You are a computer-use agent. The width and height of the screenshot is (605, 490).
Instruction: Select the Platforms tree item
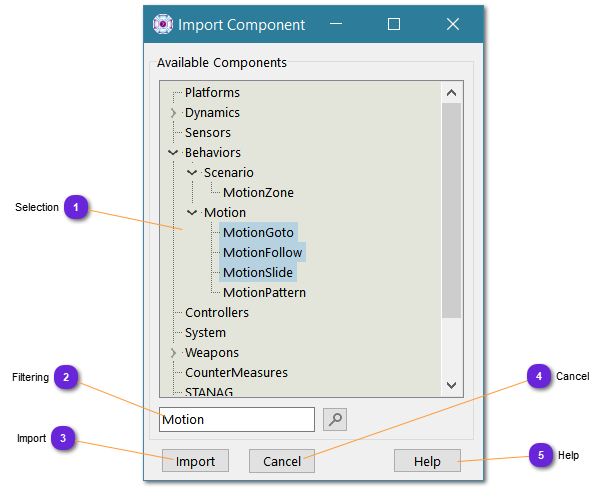click(212, 93)
